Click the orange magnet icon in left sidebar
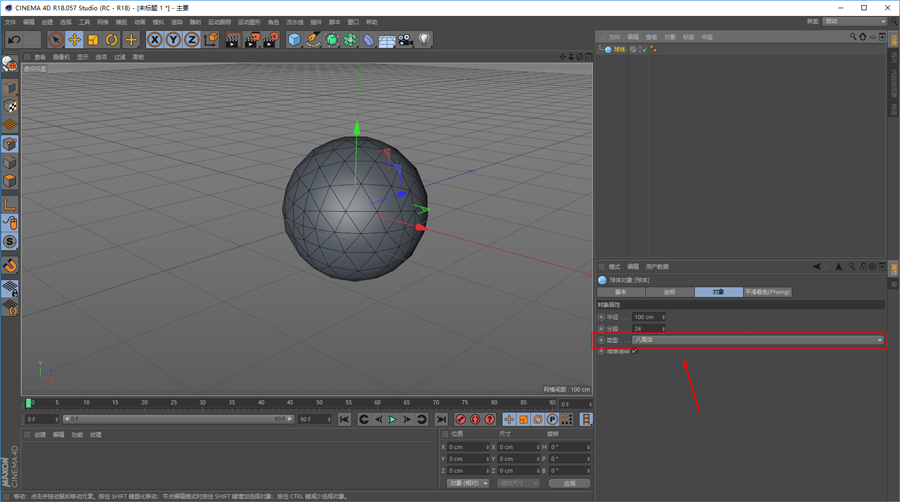Viewport: 900px width, 502px height. point(10,266)
